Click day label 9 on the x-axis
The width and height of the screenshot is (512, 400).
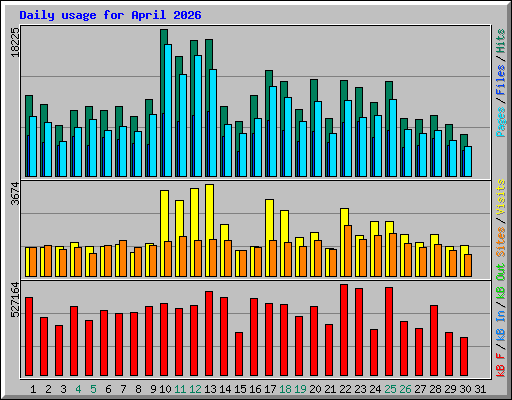click(153, 389)
